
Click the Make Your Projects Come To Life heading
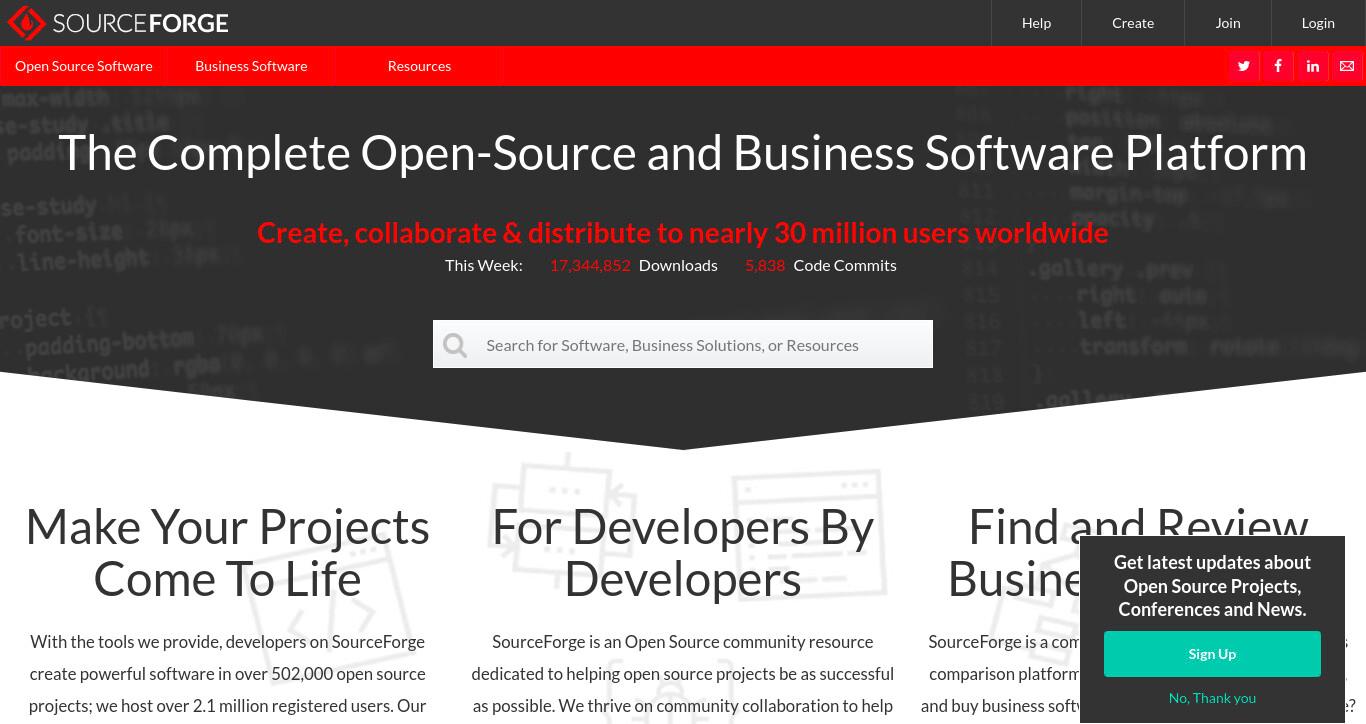tap(228, 553)
